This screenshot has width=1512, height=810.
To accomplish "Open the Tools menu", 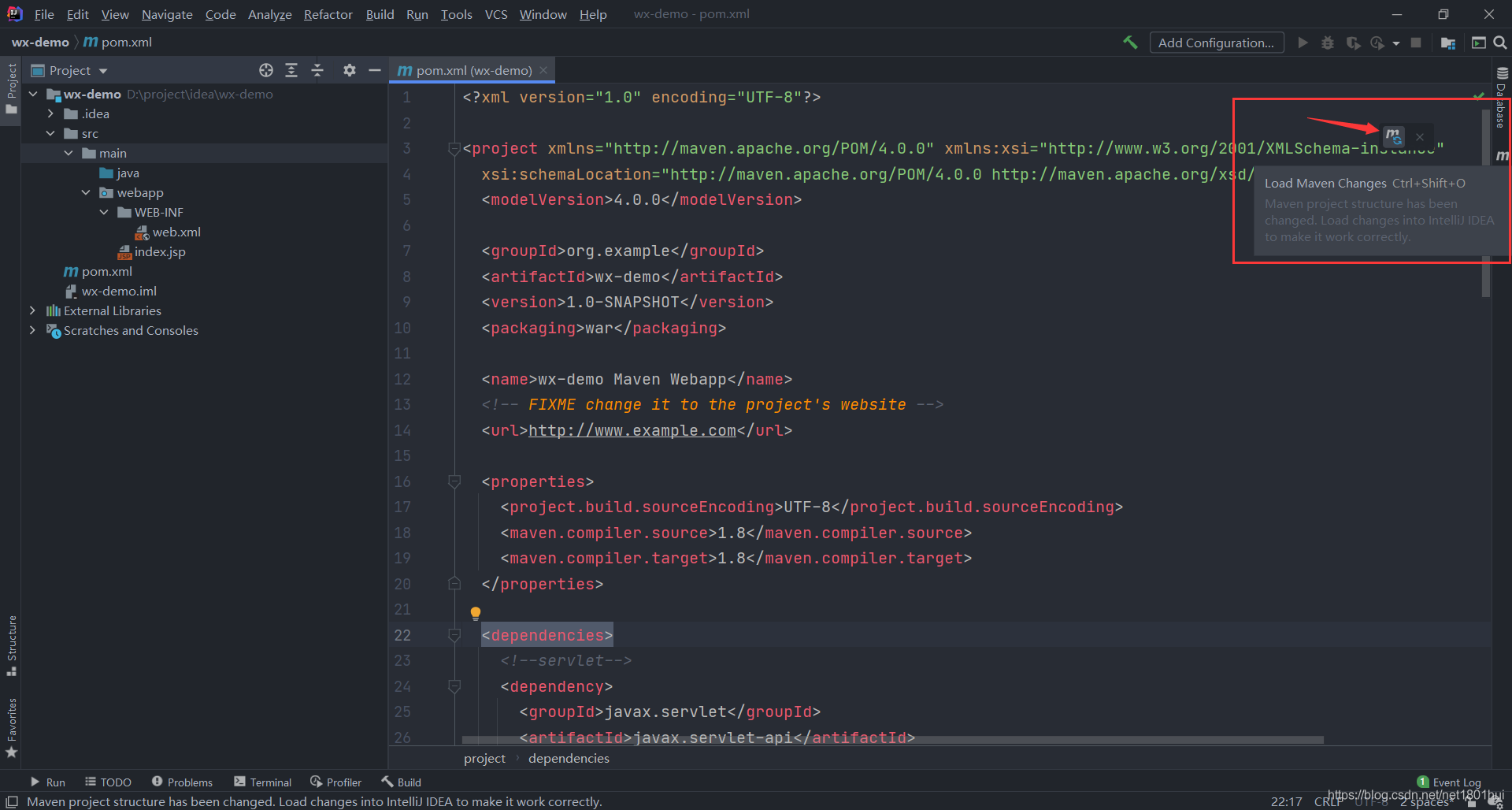I will 456,14.
